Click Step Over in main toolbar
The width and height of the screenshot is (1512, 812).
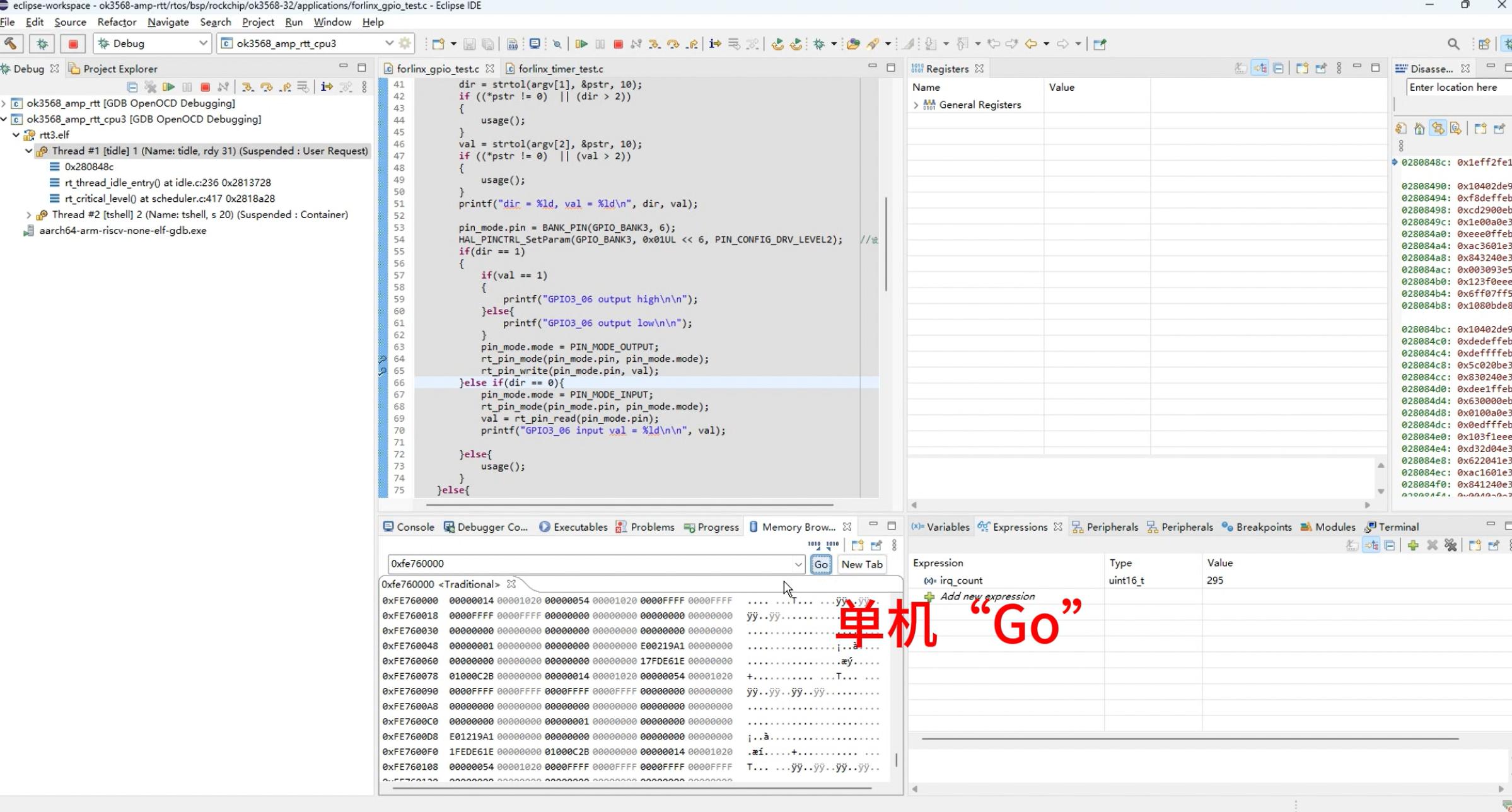(673, 43)
